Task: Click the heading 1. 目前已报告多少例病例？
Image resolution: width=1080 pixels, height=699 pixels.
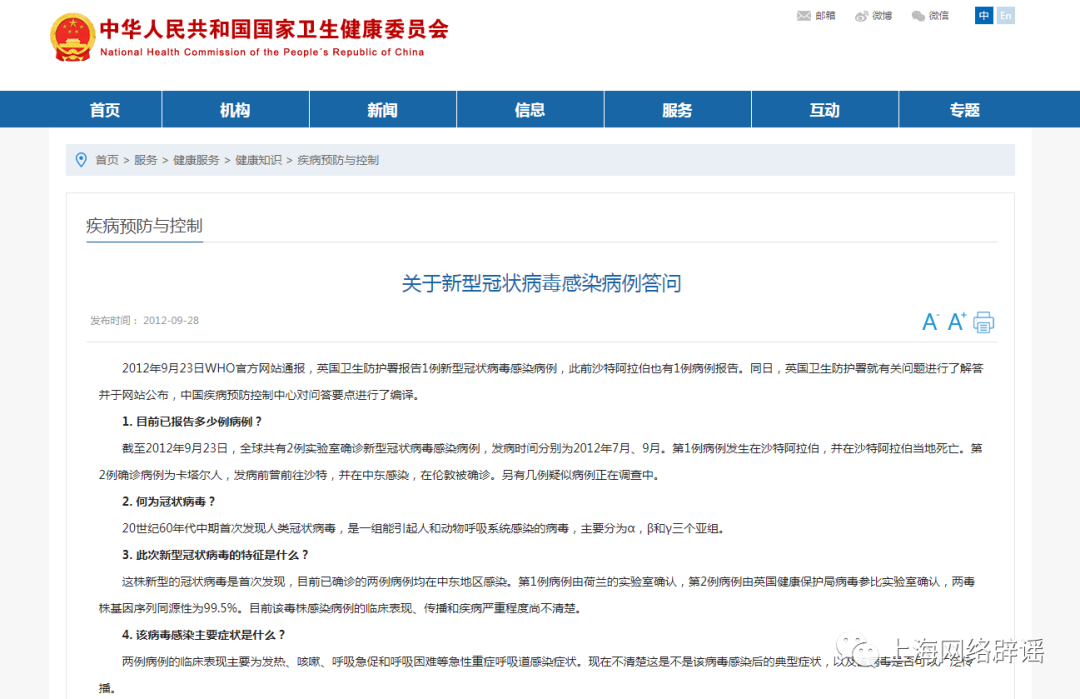Action: [193, 421]
